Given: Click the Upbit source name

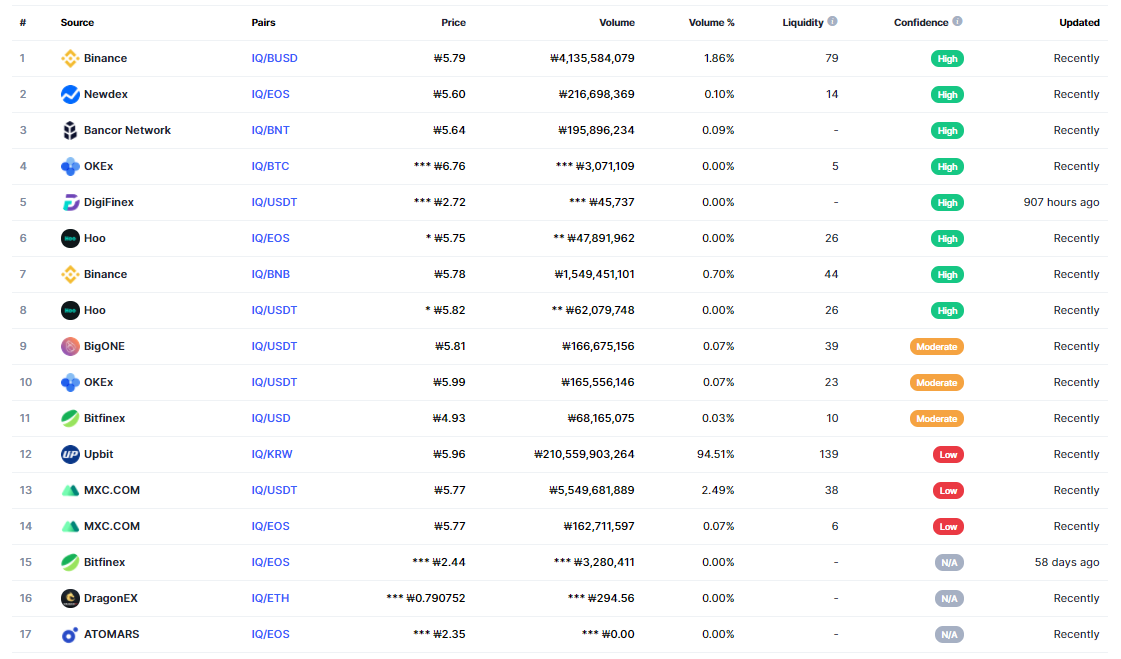Looking at the screenshot, I should pyautogui.click(x=99, y=455).
